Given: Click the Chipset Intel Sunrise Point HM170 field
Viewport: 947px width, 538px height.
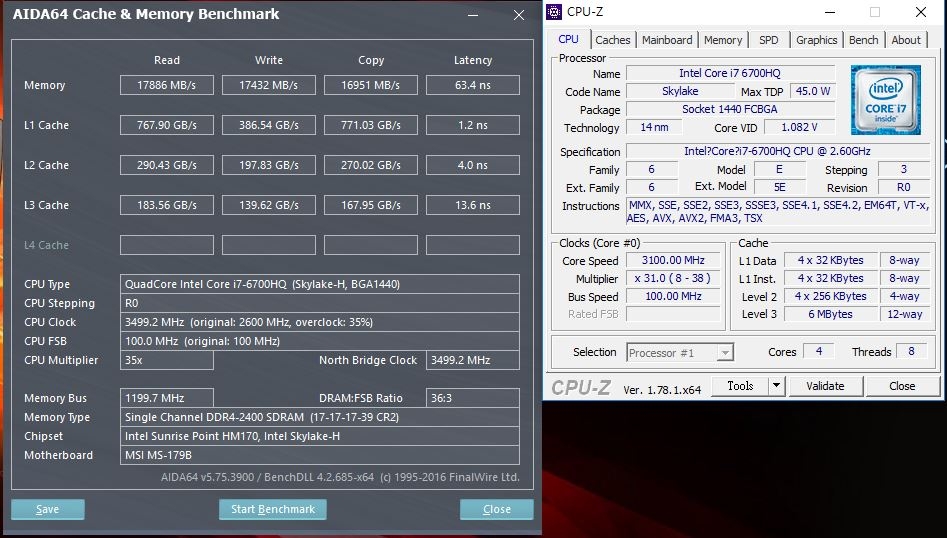Looking at the screenshot, I should coord(319,436).
